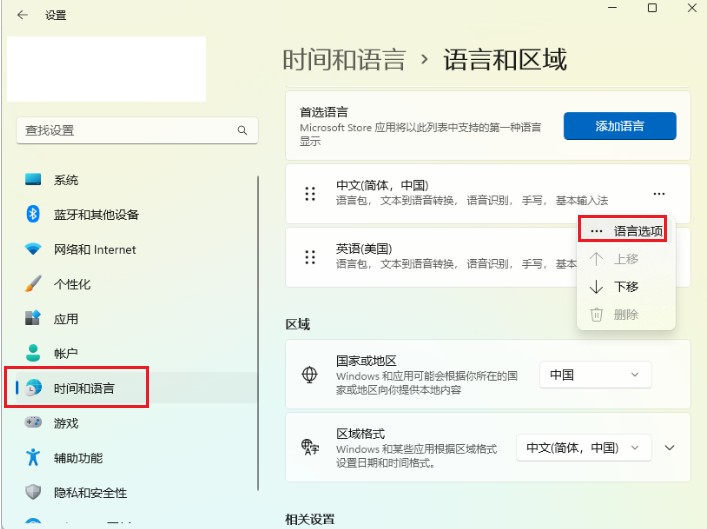Click the 添加语言 button
The height and width of the screenshot is (529, 707).
(x=620, y=126)
